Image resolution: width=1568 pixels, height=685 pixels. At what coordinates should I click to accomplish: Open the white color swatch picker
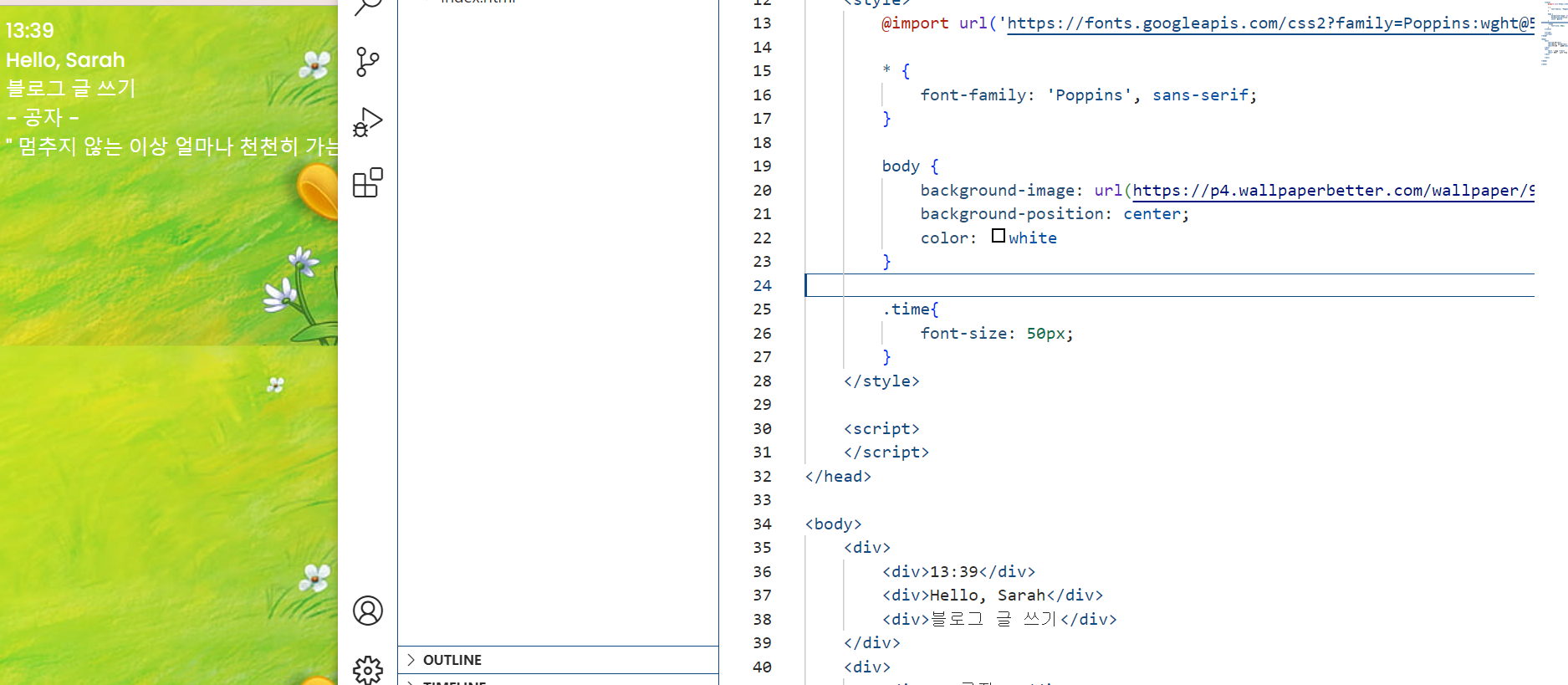click(999, 236)
